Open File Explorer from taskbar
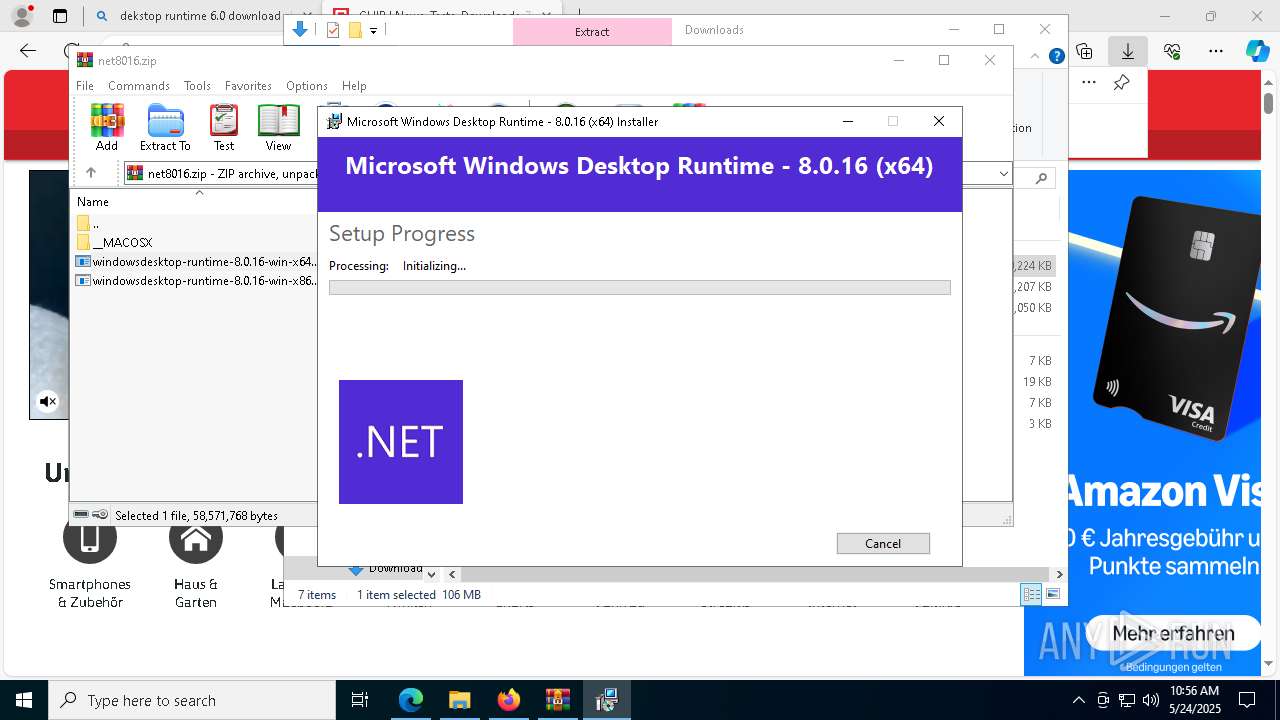 pyautogui.click(x=459, y=700)
